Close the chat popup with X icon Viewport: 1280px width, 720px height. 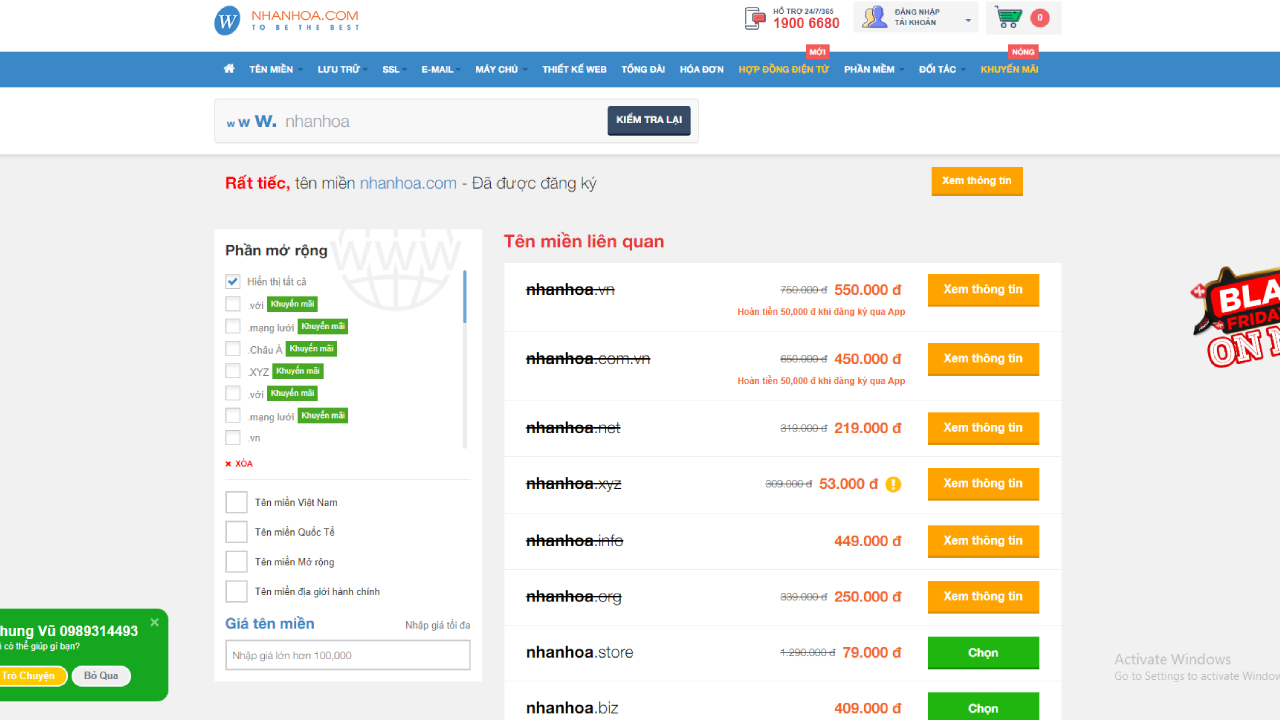(x=154, y=622)
